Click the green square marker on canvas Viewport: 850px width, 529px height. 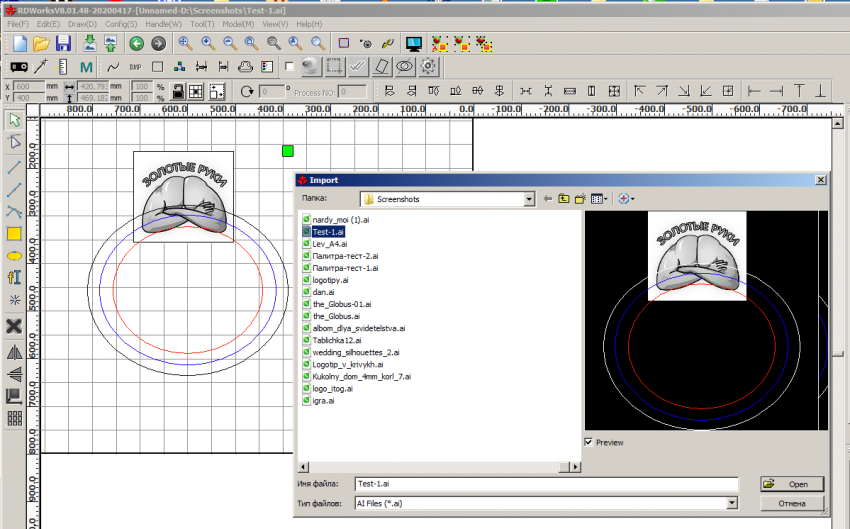pyautogui.click(x=288, y=151)
